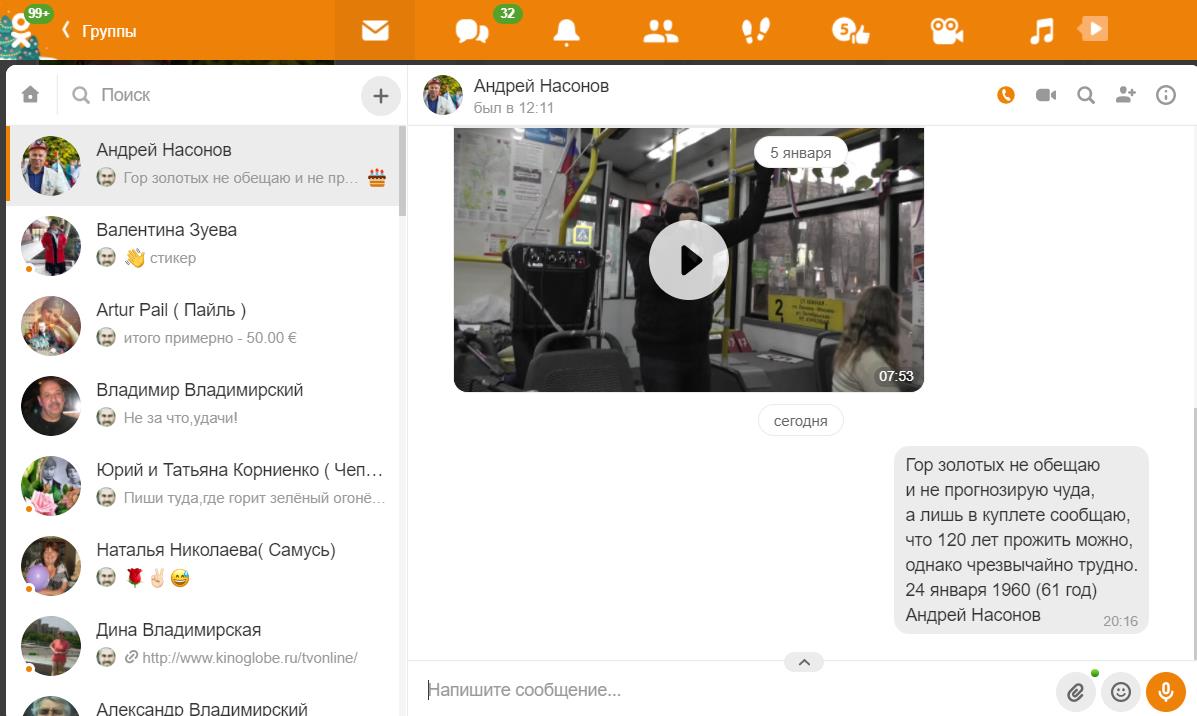This screenshot has height=716, width=1197.
Task: Click the music player play button
Action: click(x=1093, y=29)
